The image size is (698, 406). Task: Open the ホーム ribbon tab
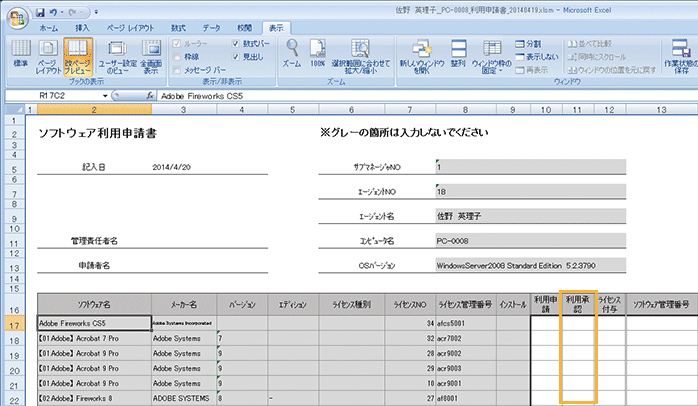(49, 28)
